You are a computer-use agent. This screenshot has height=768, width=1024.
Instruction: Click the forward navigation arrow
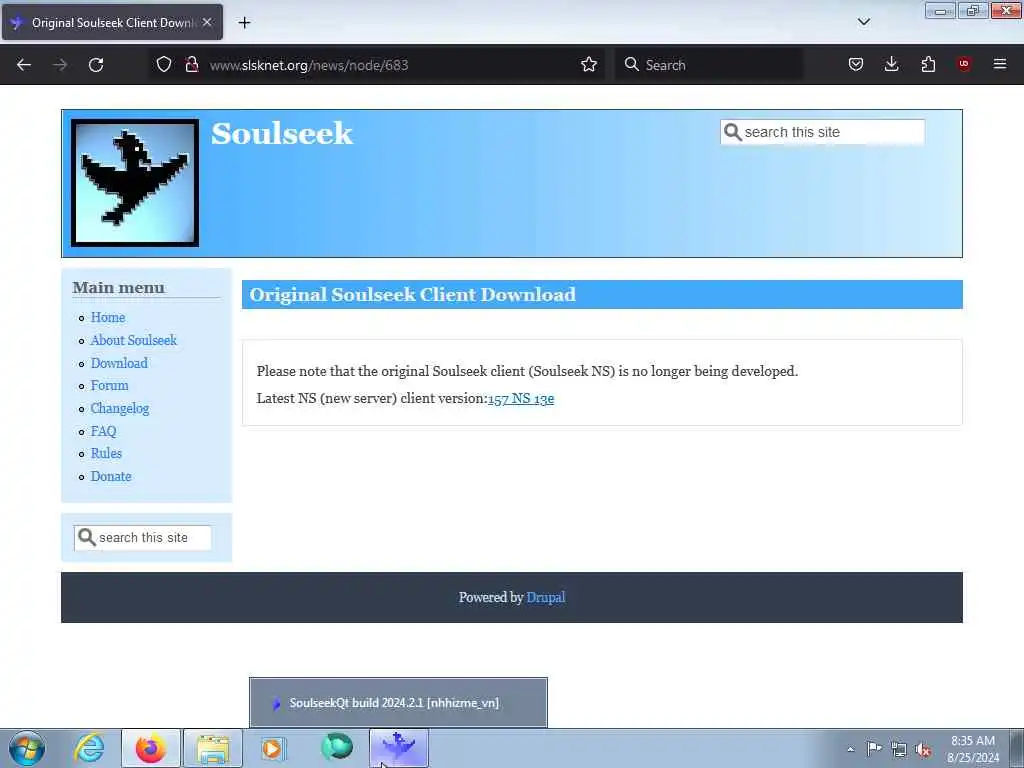click(60, 65)
